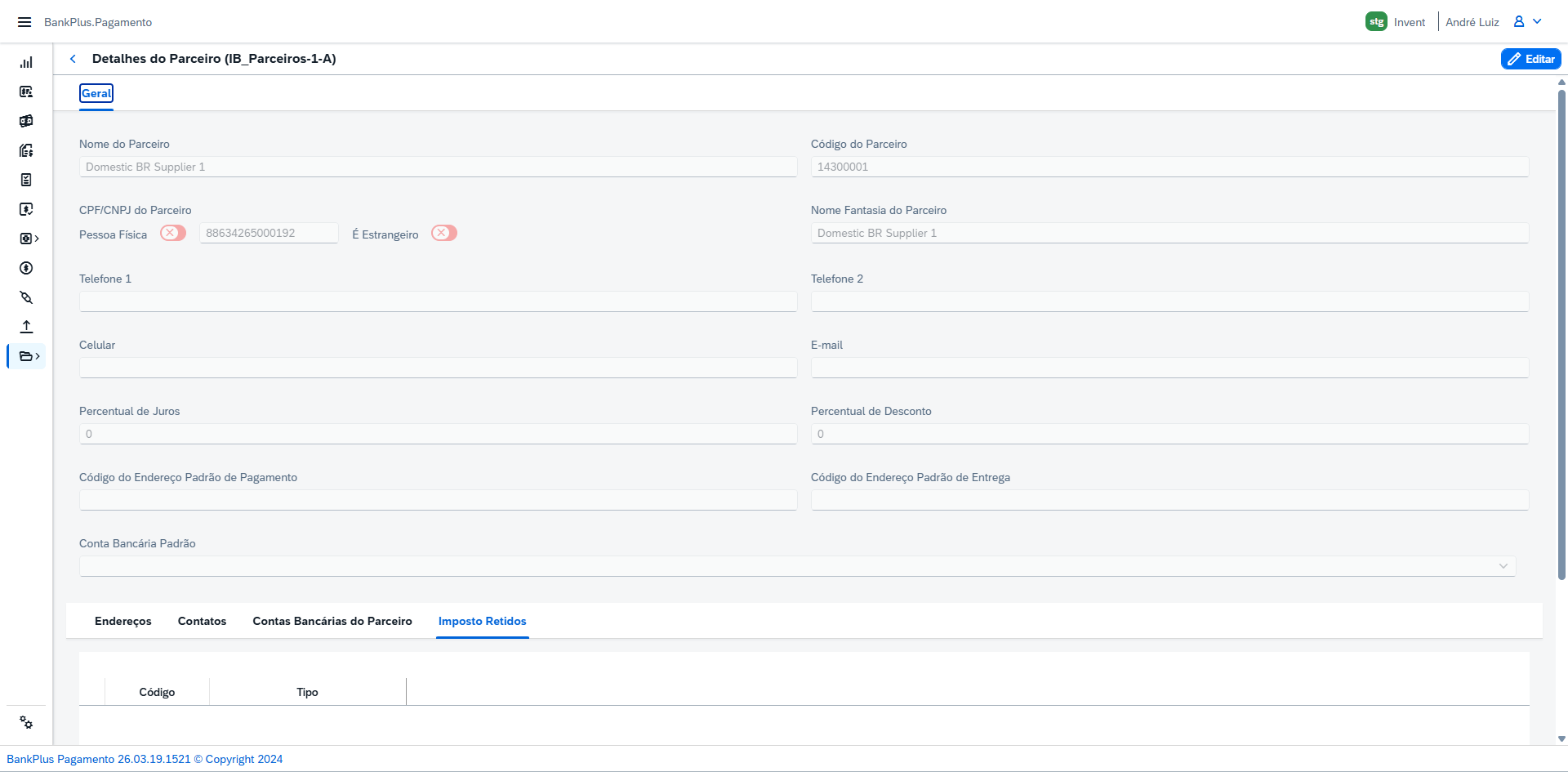Click the plug connector sidebar icon

pyautogui.click(x=26, y=297)
